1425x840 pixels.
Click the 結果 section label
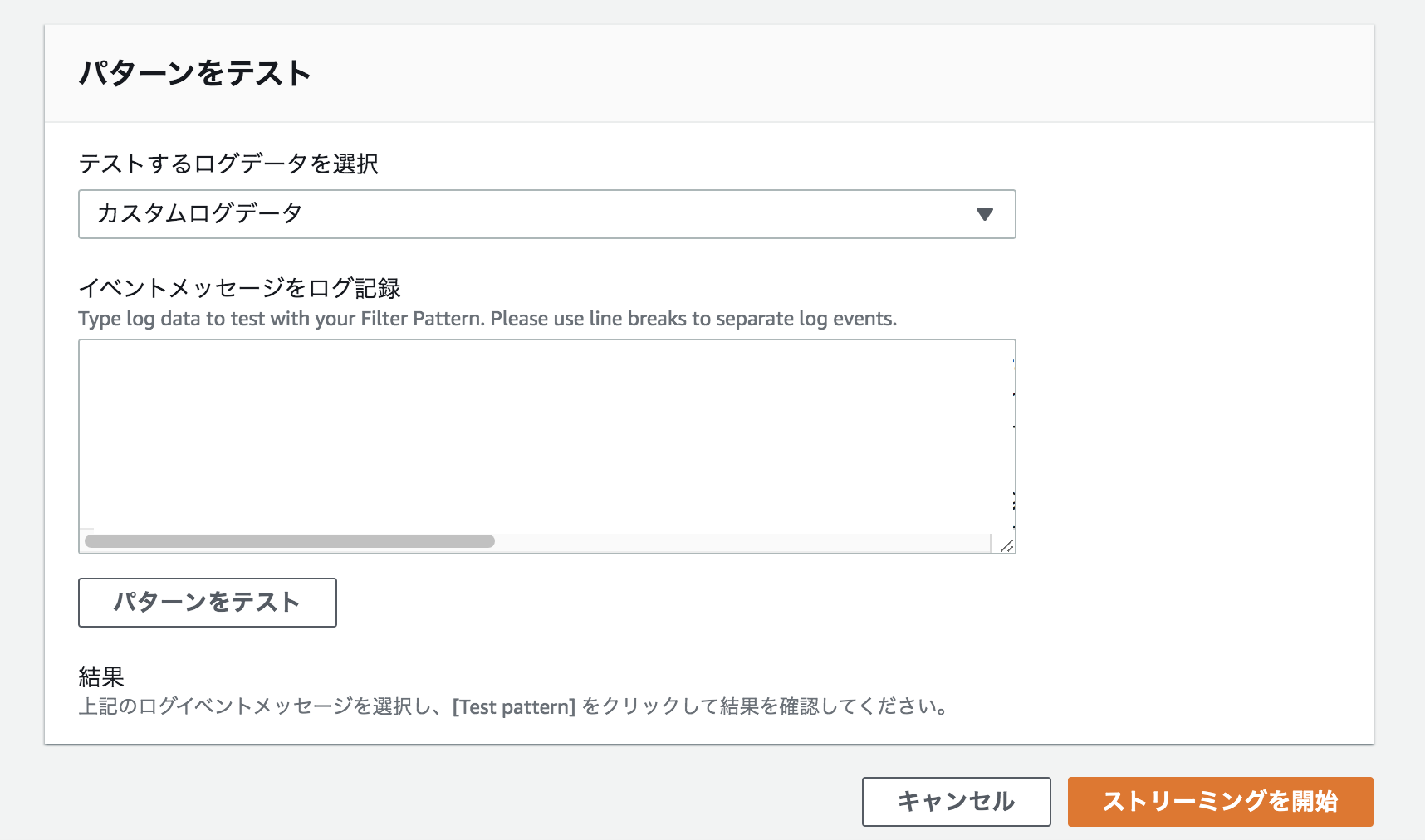(100, 678)
